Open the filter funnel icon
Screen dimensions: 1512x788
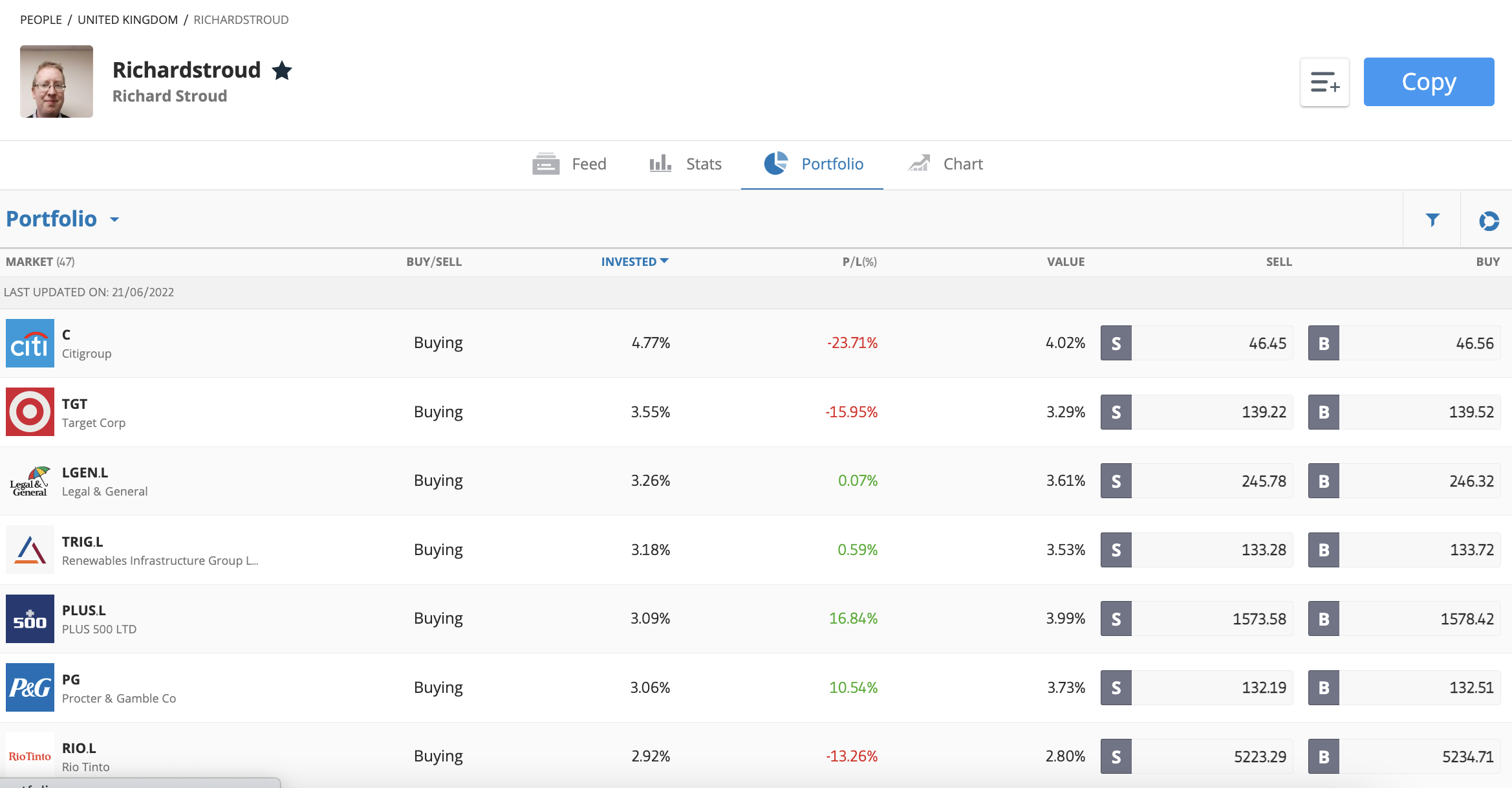[x=1432, y=220]
